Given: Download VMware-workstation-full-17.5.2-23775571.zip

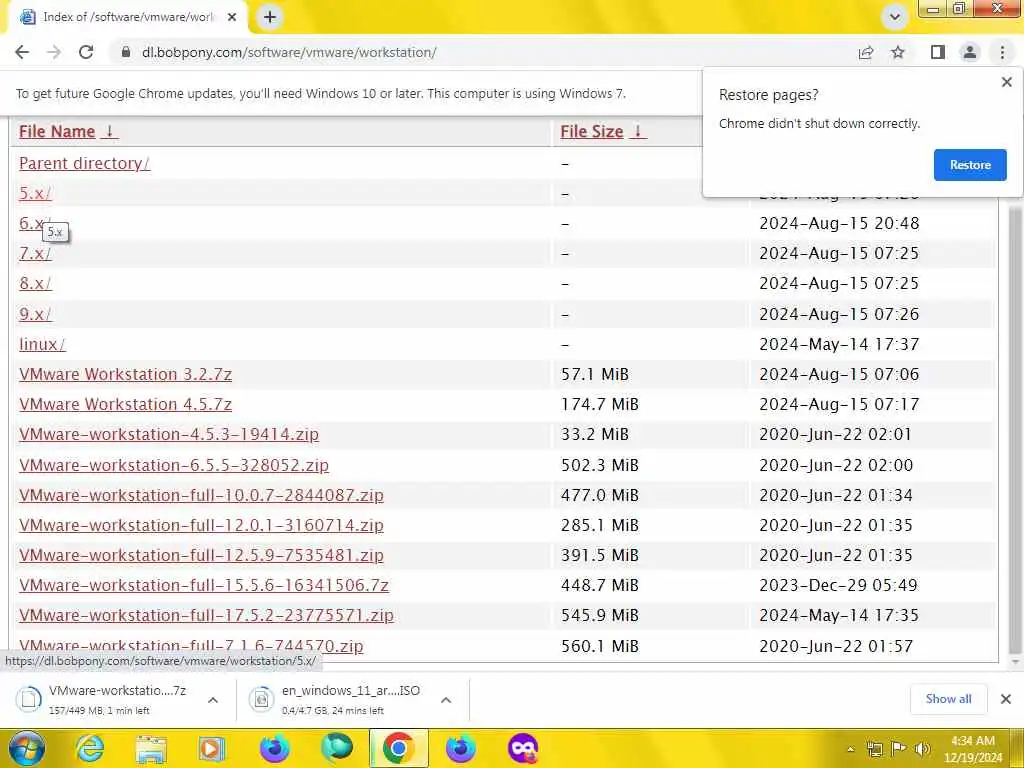Looking at the screenshot, I should tap(206, 615).
